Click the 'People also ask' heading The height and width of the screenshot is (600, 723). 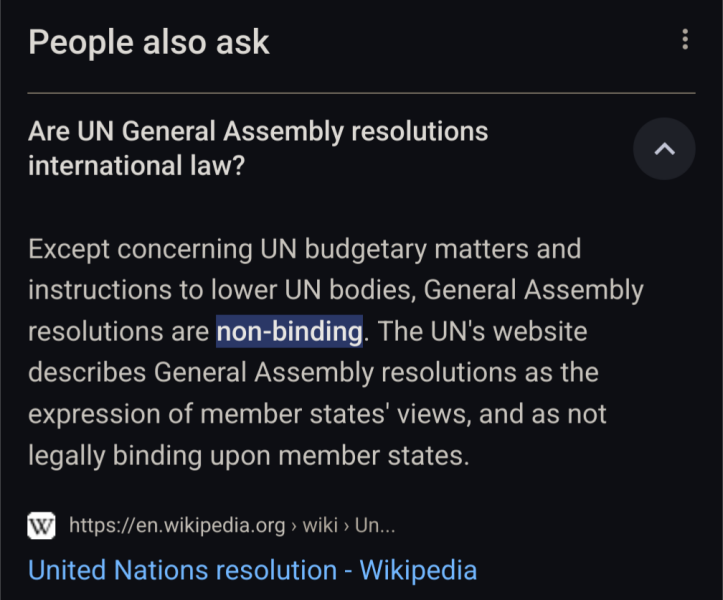149,42
